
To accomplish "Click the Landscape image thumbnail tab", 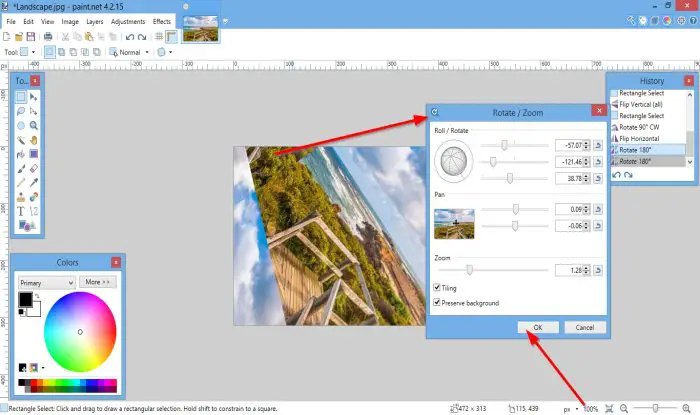I will pos(200,29).
